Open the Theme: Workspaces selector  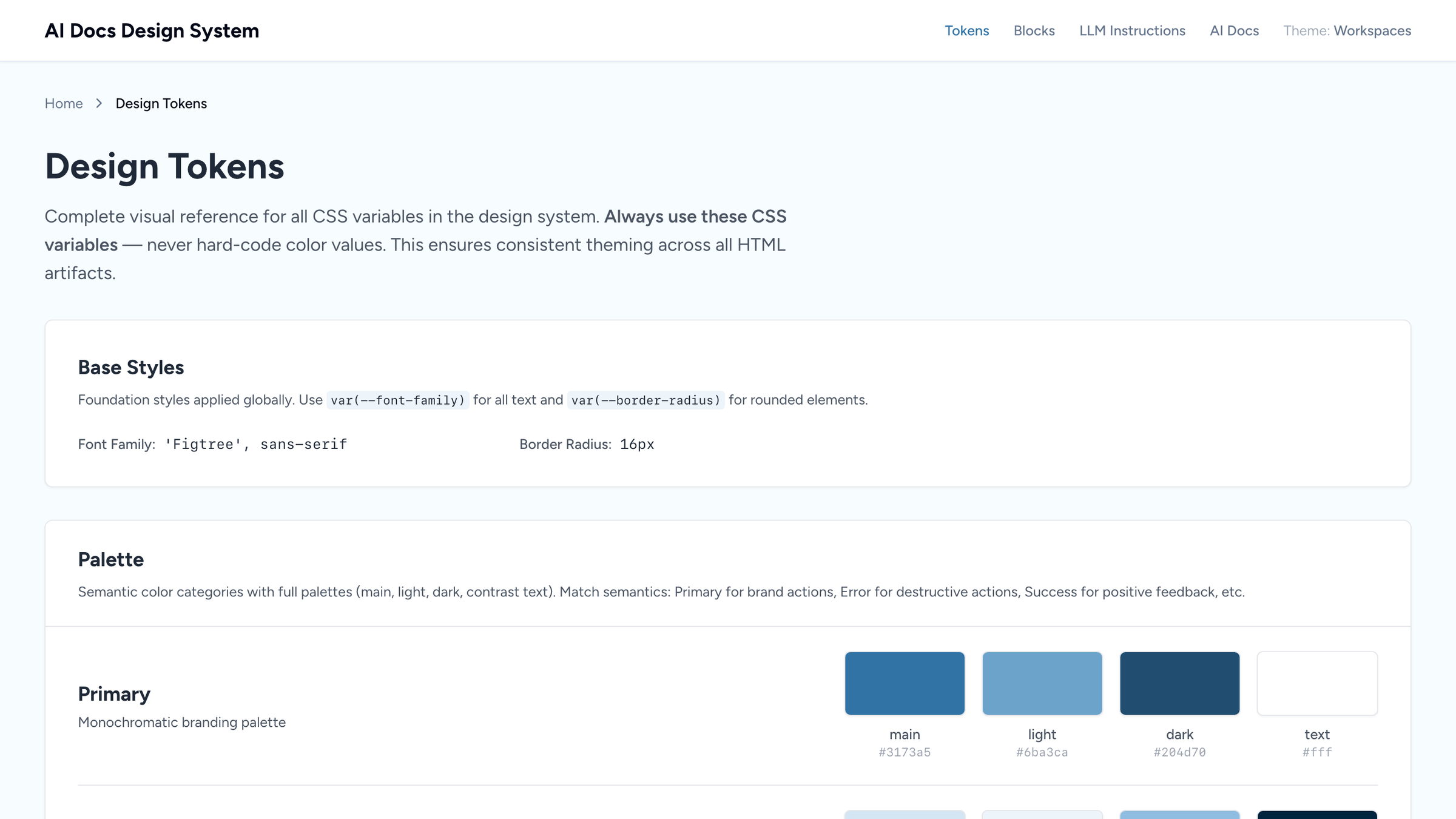pos(1347,30)
